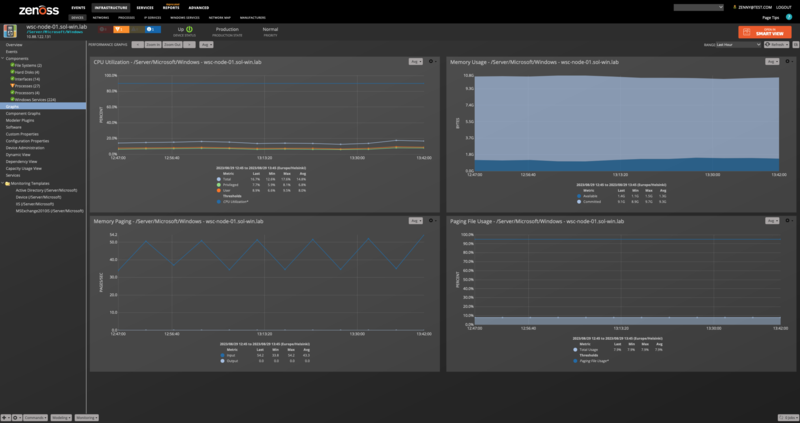This screenshot has width=800, height=423.
Task: Open the EVENTS top menu
Action: pyautogui.click(x=79, y=8)
